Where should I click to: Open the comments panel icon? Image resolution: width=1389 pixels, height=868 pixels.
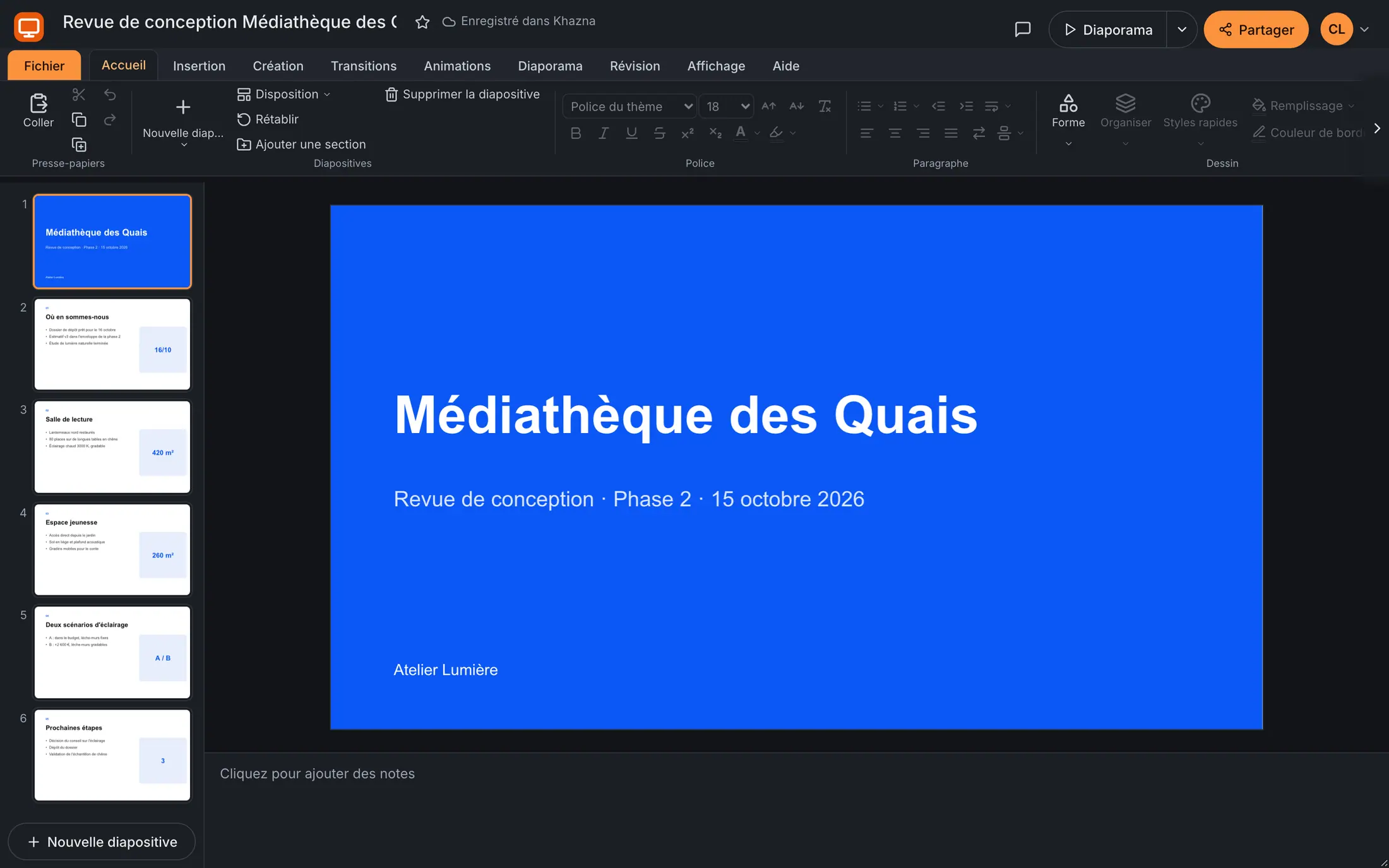click(x=1023, y=30)
